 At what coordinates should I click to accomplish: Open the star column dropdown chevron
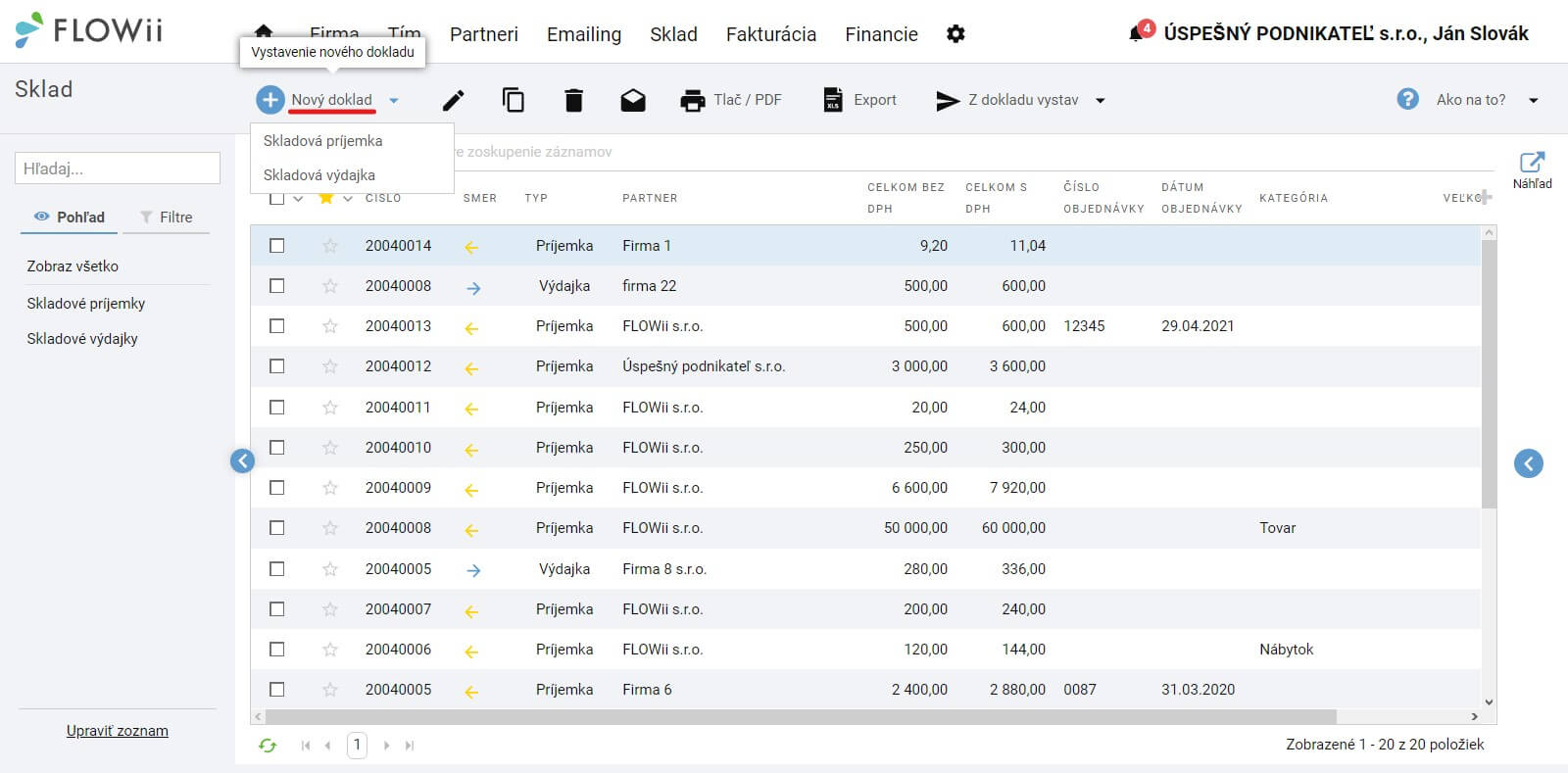tap(347, 199)
